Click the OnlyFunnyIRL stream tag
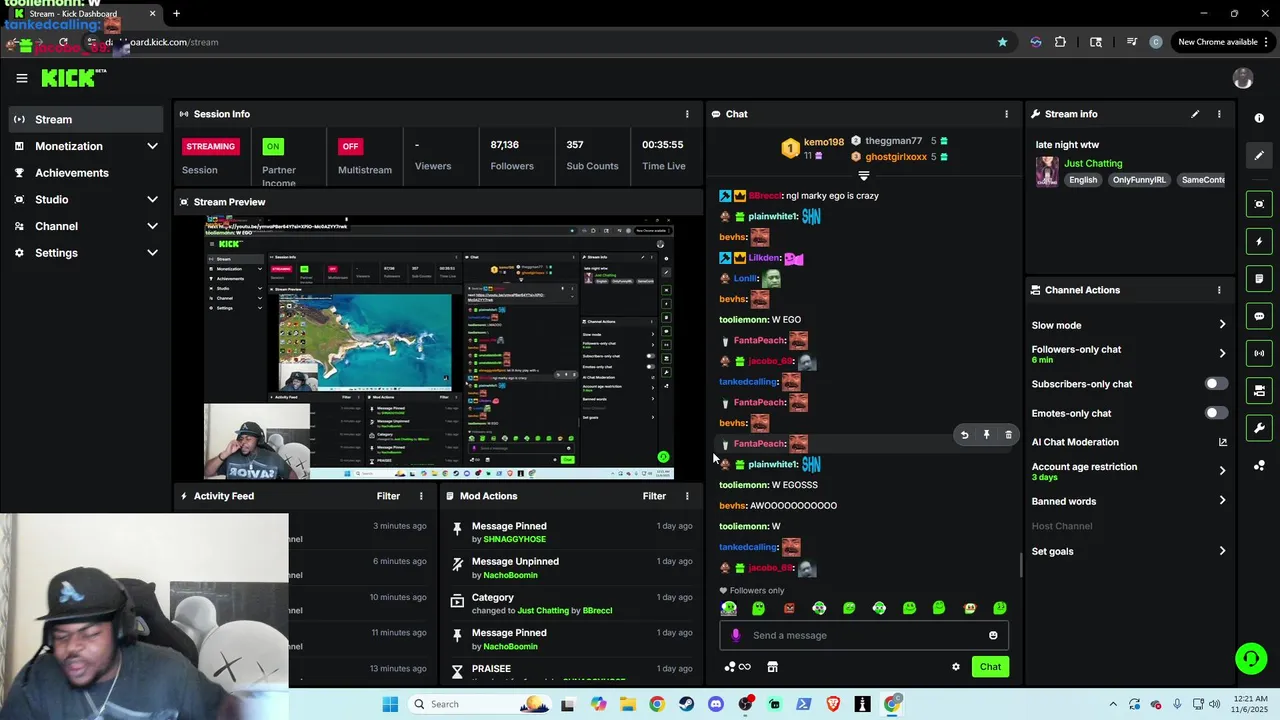 pos(1139,180)
